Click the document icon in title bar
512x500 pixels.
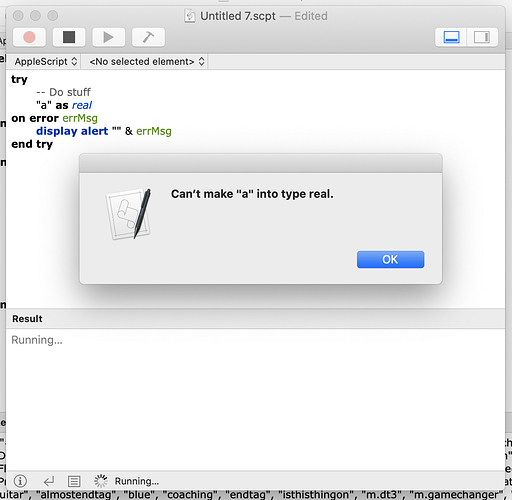[x=190, y=16]
